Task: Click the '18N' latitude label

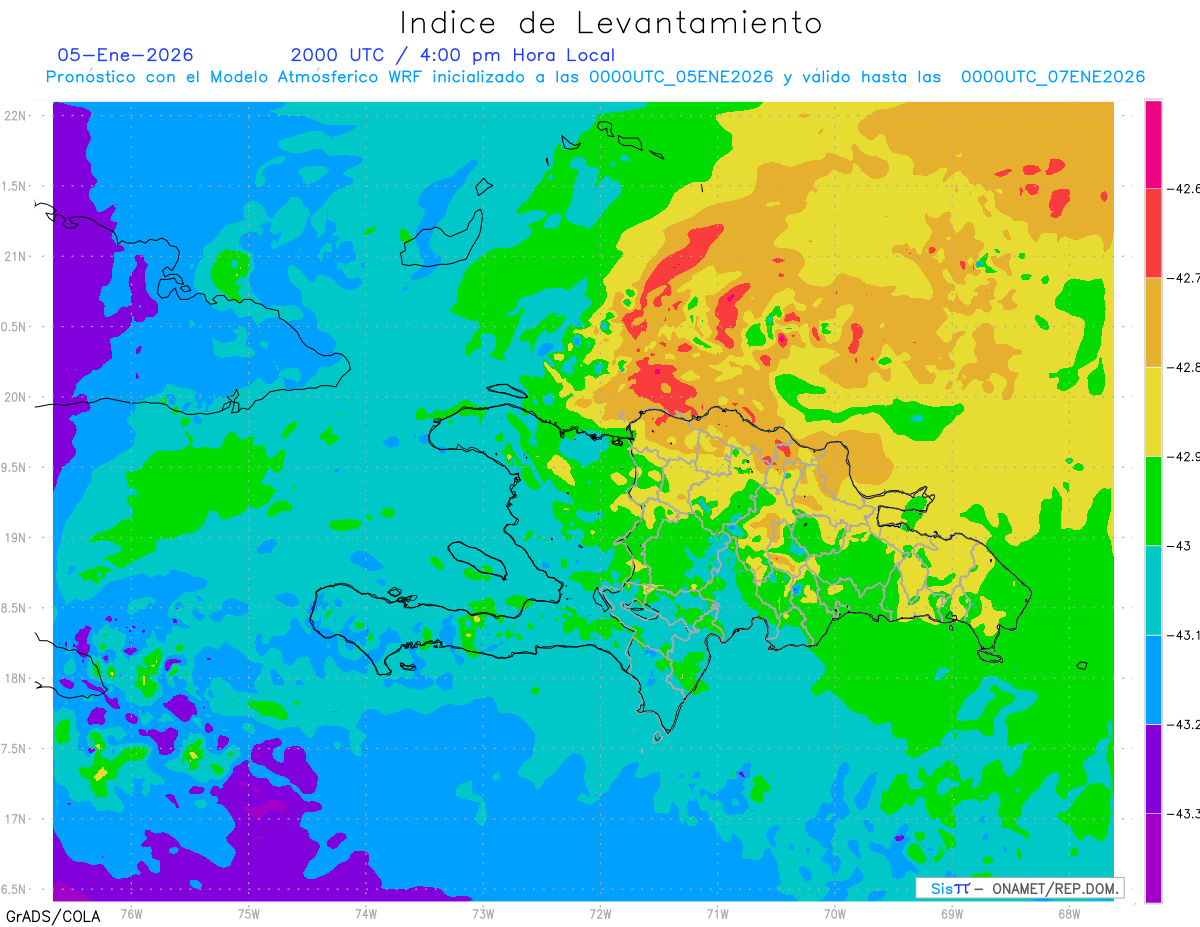Action: pyautogui.click(x=15, y=678)
